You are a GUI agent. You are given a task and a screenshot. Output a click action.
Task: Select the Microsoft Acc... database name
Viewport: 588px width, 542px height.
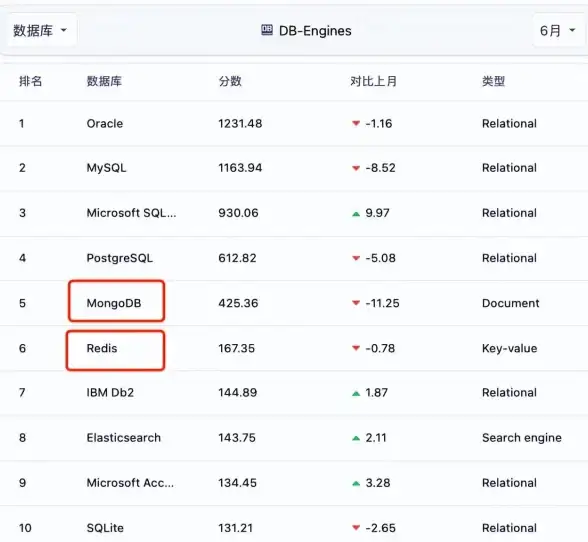pyautogui.click(x=130, y=482)
